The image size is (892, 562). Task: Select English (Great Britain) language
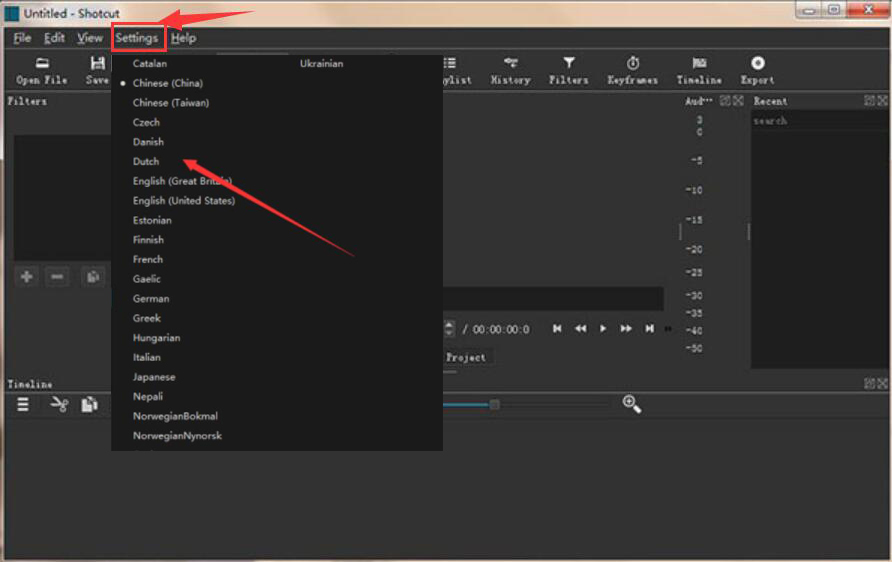[x=182, y=181]
